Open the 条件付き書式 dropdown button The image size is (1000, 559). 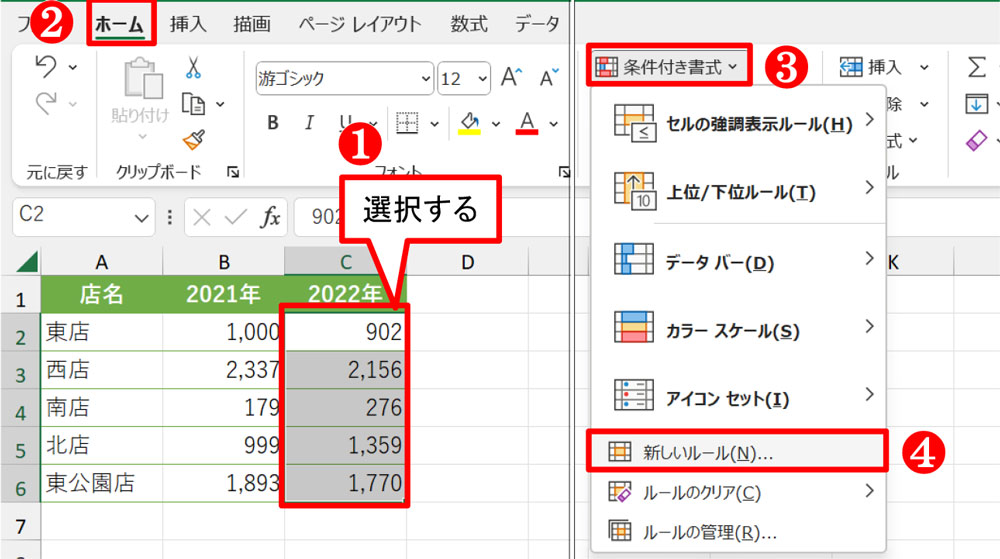click(668, 66)
